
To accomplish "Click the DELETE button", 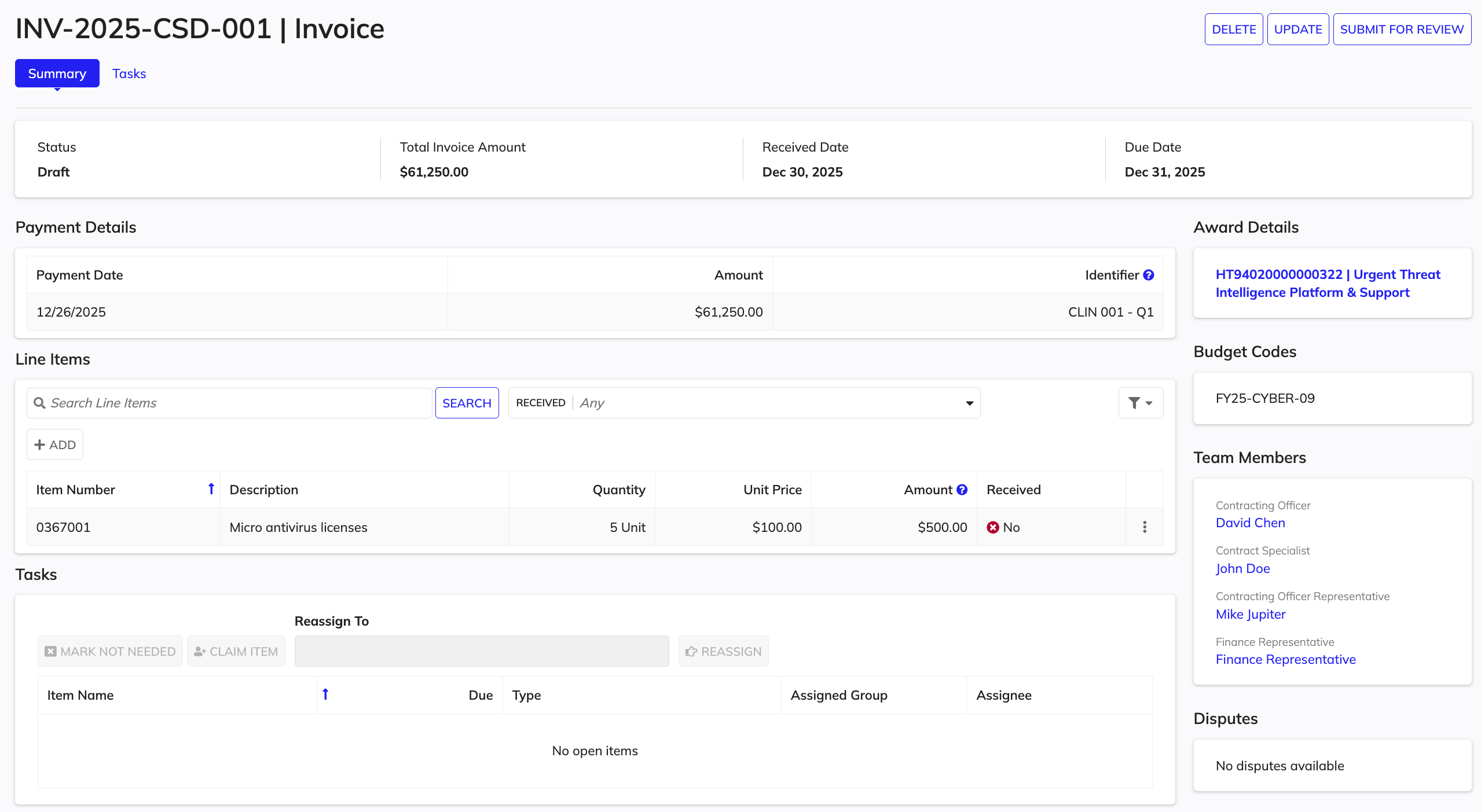I will 1234,29.
